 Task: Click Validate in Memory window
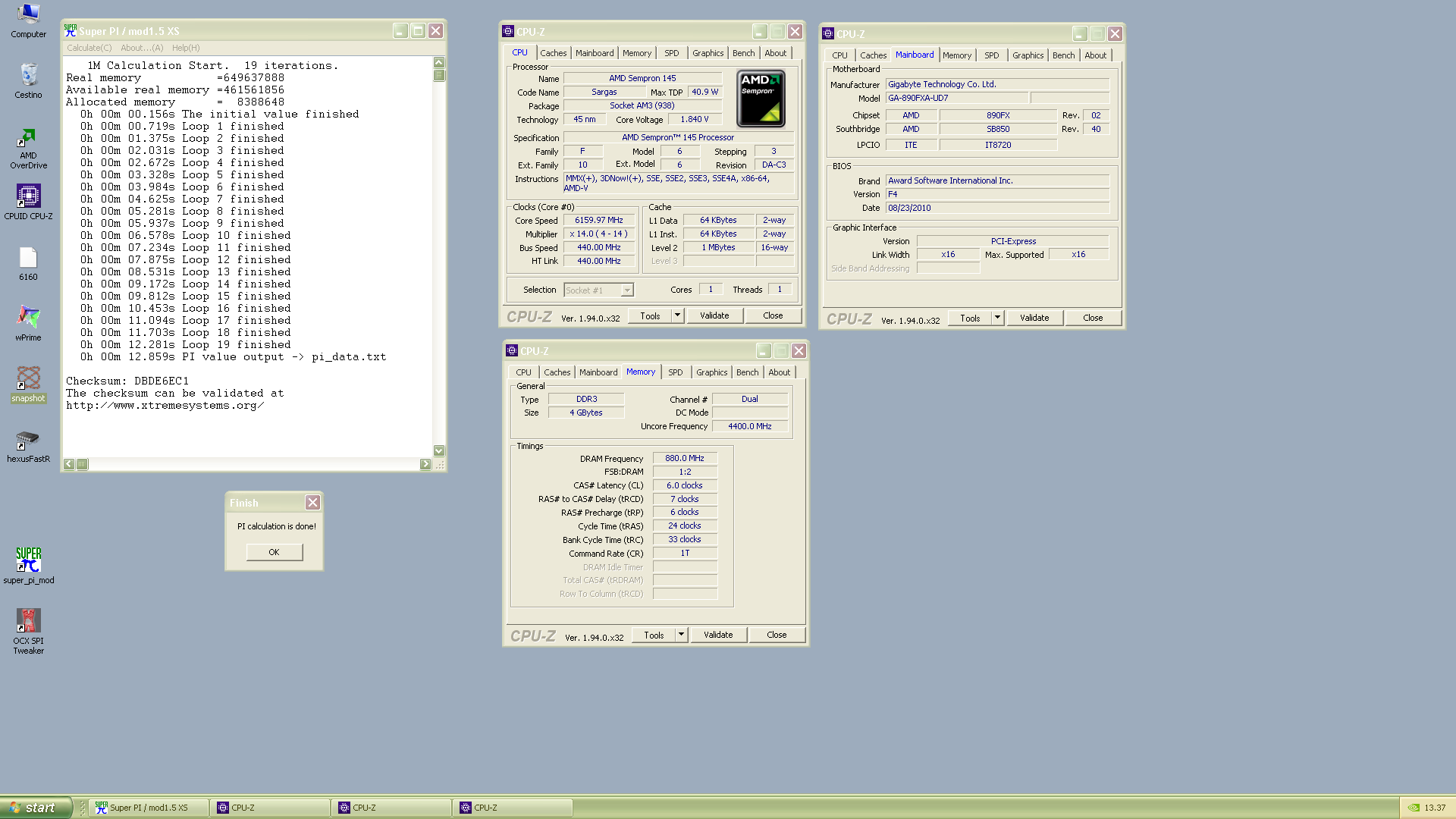point(718,635)
